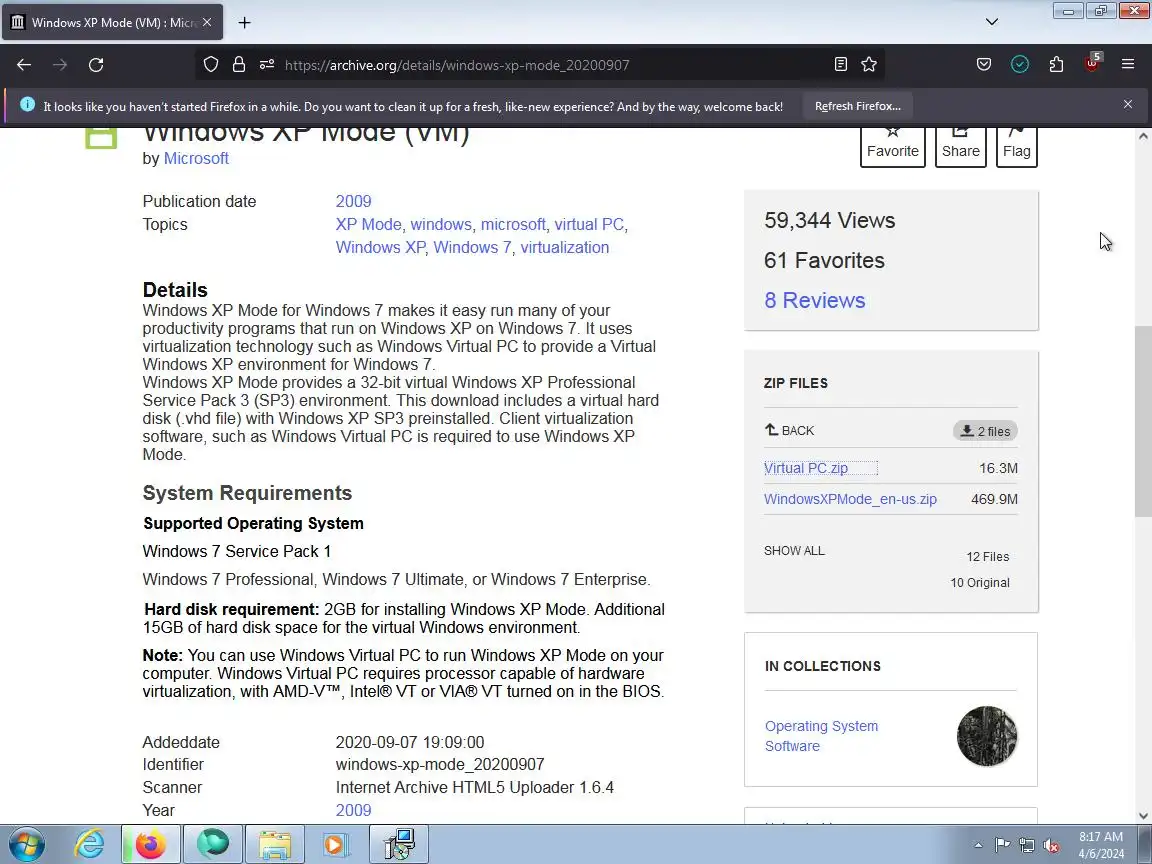Close the Windows XP Mode tab

click(207, 23)
